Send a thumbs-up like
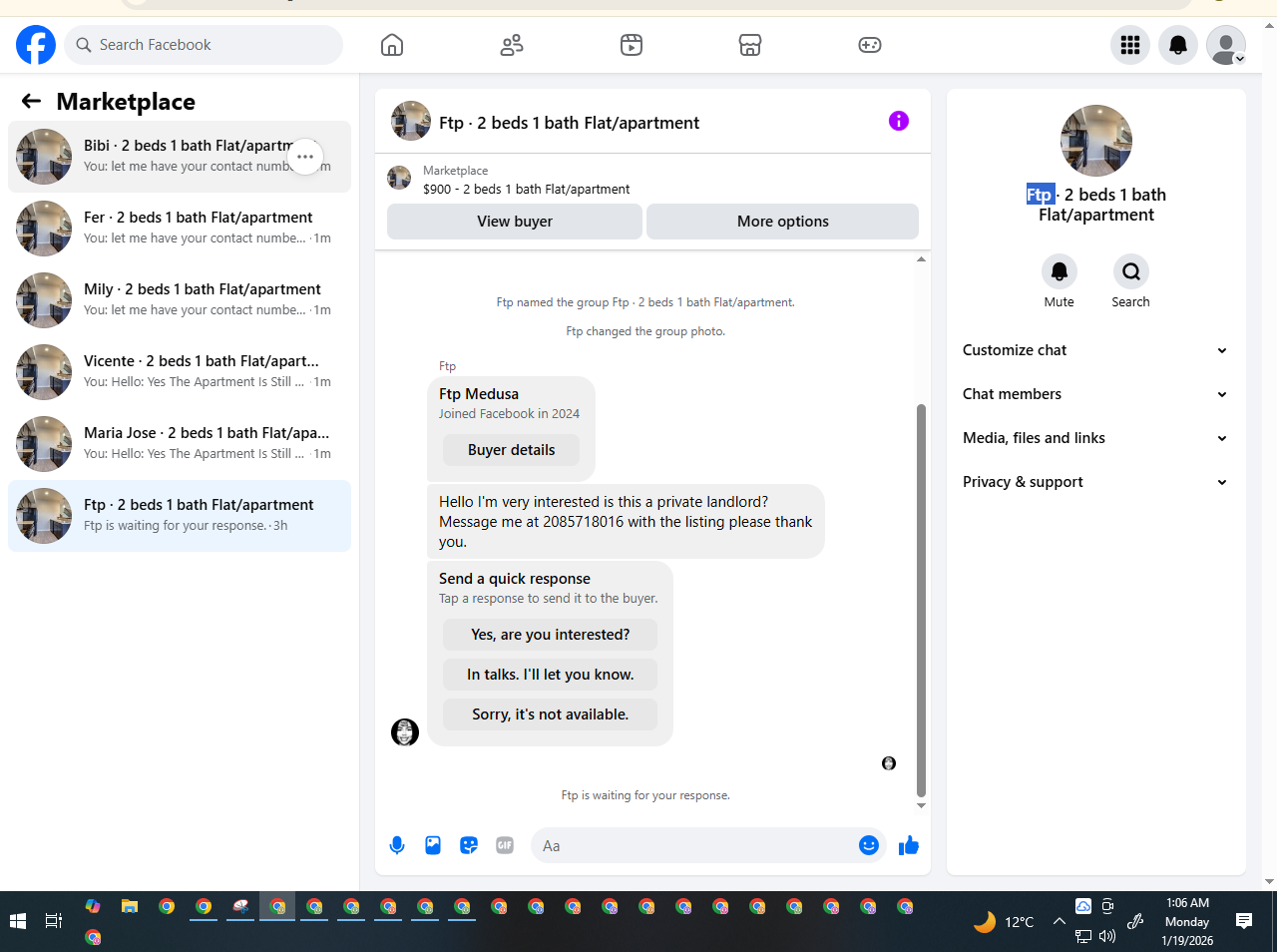This screenshot has width=1277, height=952. point(909,845)
